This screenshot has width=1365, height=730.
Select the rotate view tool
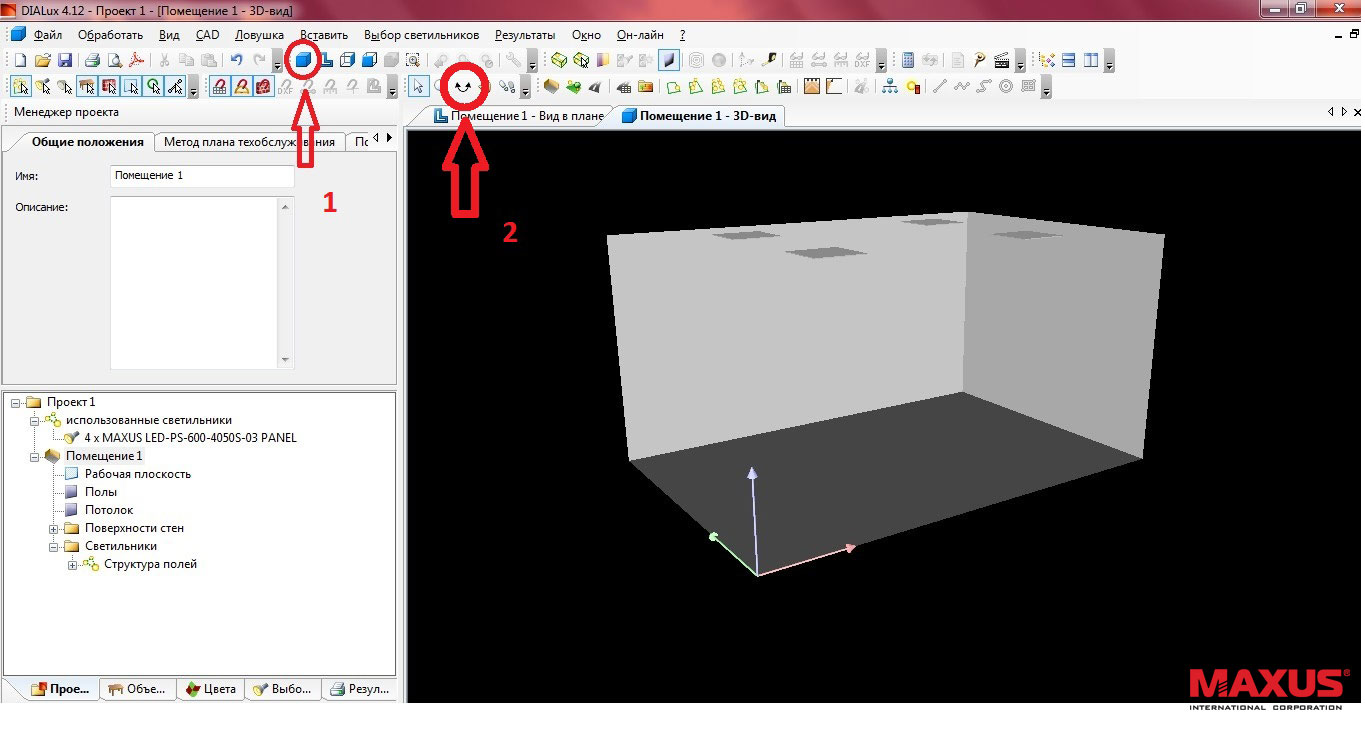pyautogui.click(x=462, y=87)
